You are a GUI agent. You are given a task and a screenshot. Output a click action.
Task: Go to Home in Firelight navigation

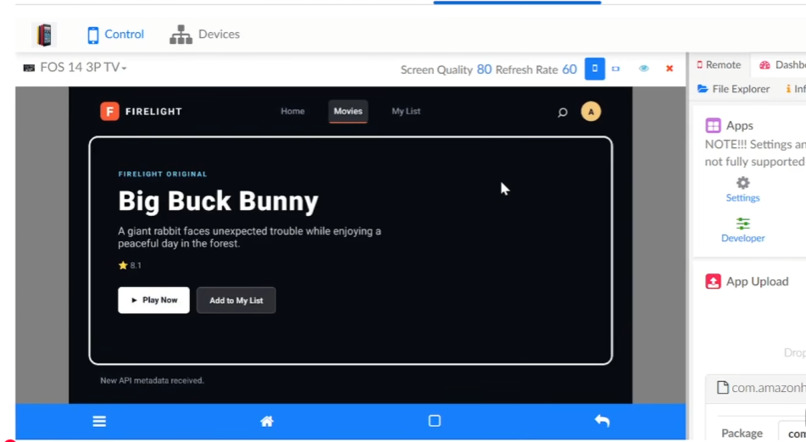292,111
